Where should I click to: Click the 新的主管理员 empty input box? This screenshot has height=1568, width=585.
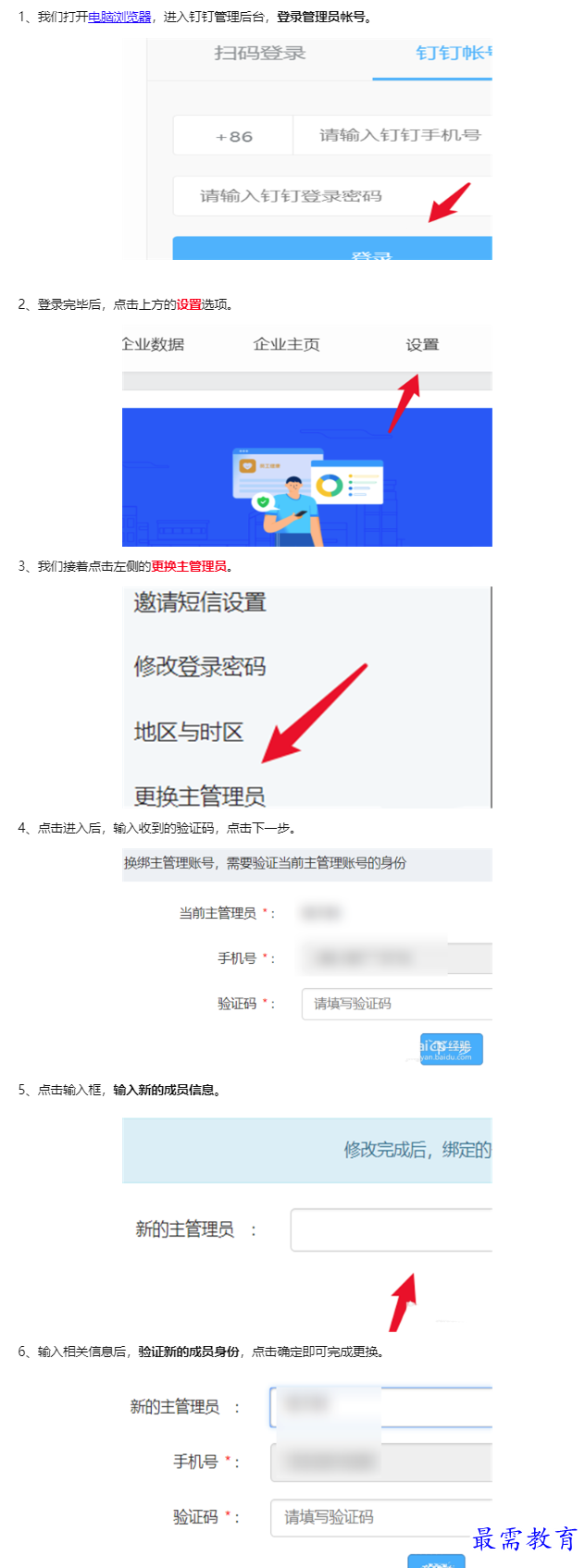coord(392,1229)
